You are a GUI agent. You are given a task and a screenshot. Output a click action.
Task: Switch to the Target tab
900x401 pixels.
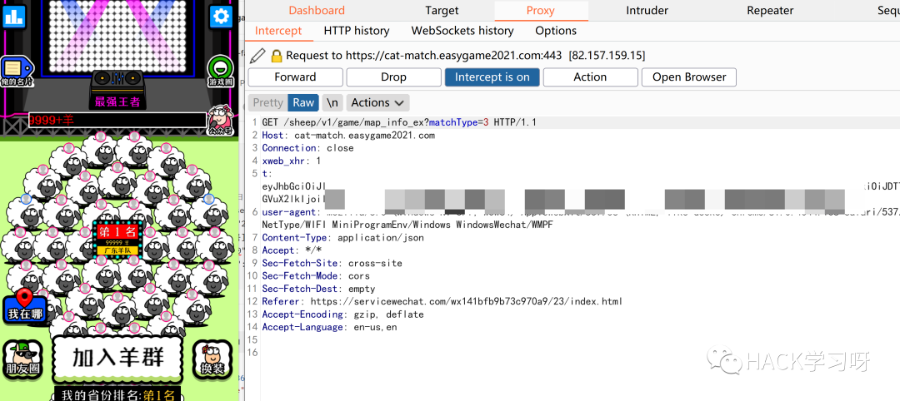442,10
